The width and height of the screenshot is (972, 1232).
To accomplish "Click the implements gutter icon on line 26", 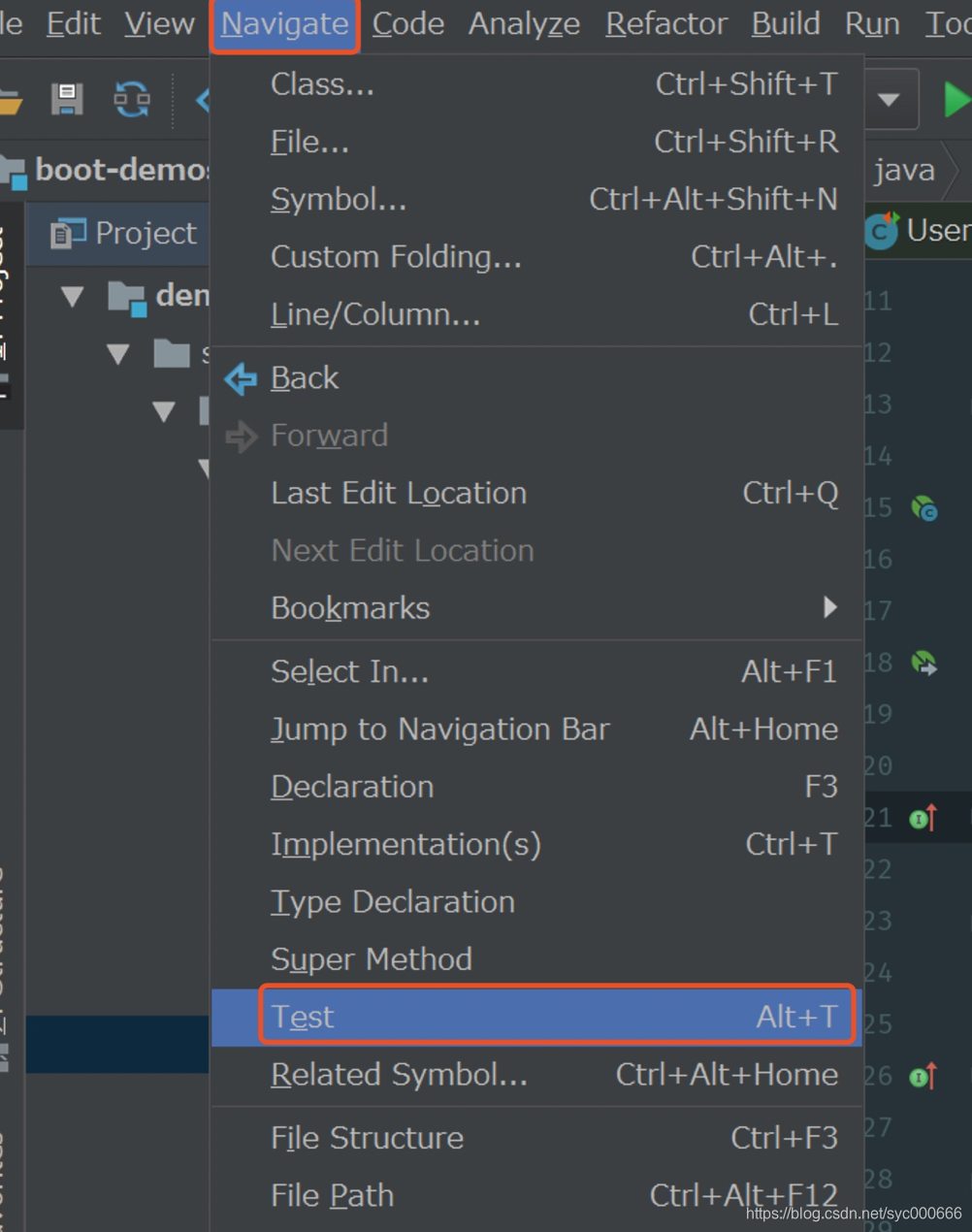I will coord(923,1076).
